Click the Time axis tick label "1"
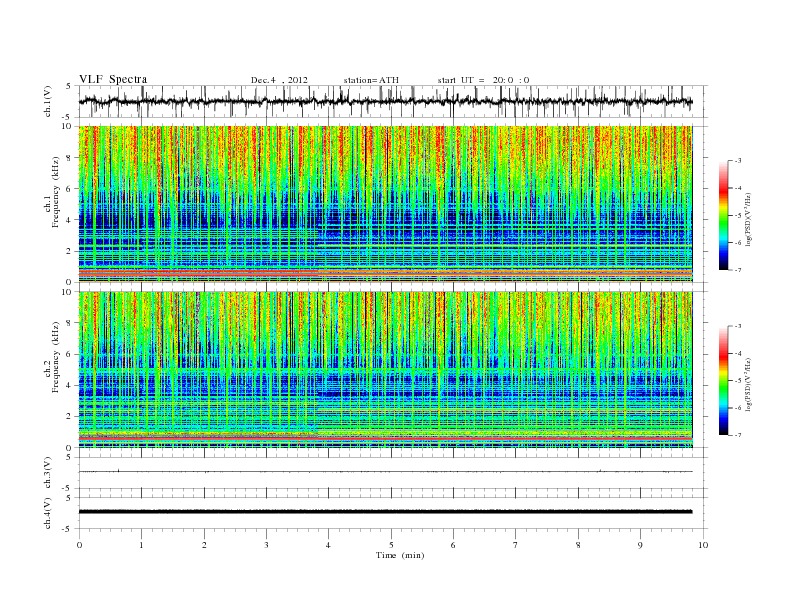Viewport: 792px width, 612px height. pyautogui.click(x=141, y=545)
